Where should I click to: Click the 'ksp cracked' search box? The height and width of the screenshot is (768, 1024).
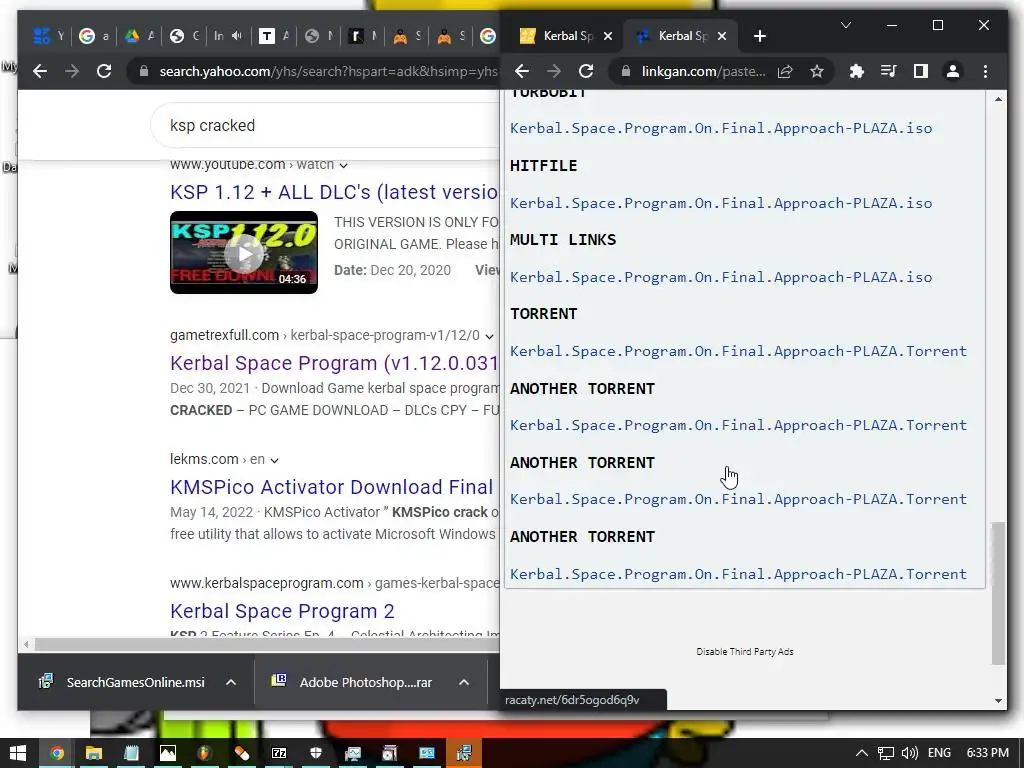[327, 125]
